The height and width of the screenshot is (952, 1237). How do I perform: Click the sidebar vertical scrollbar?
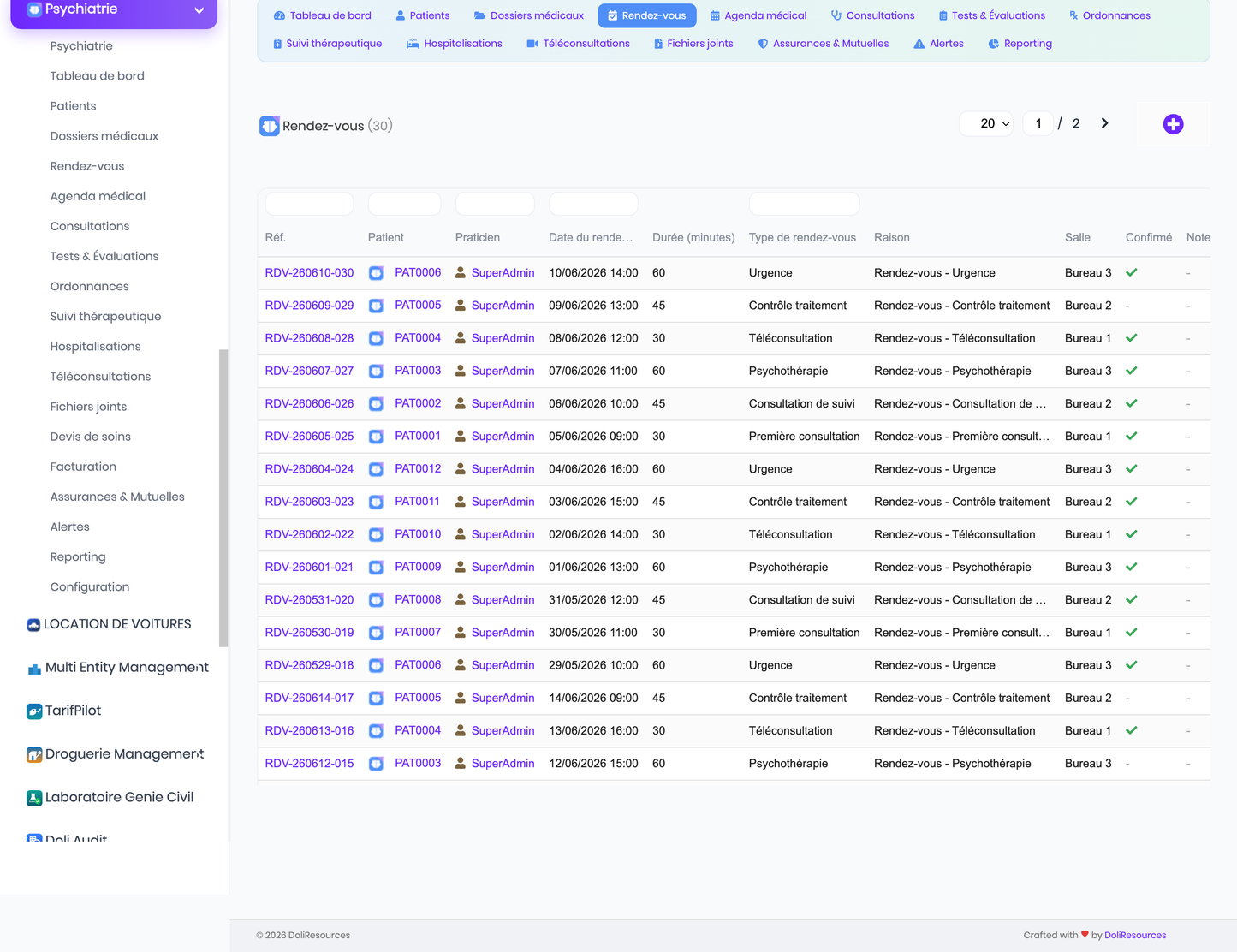point(223,497)
